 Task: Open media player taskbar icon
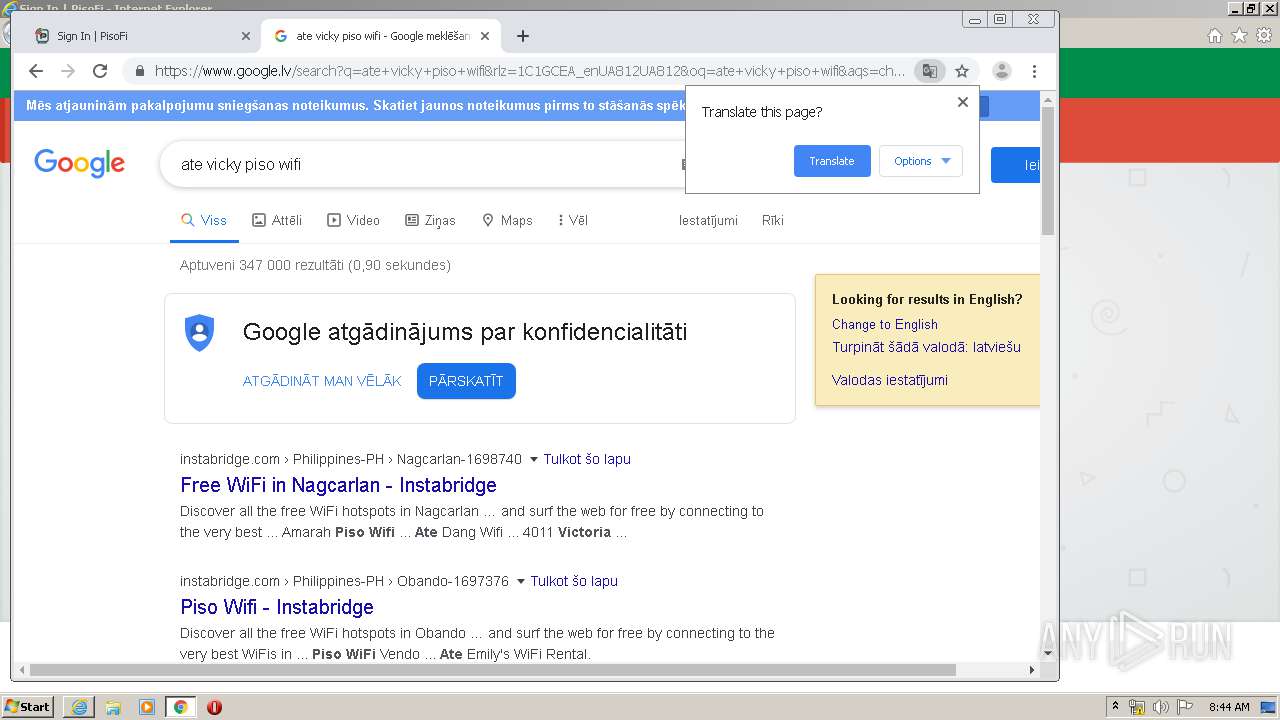[x=147, y=707]
